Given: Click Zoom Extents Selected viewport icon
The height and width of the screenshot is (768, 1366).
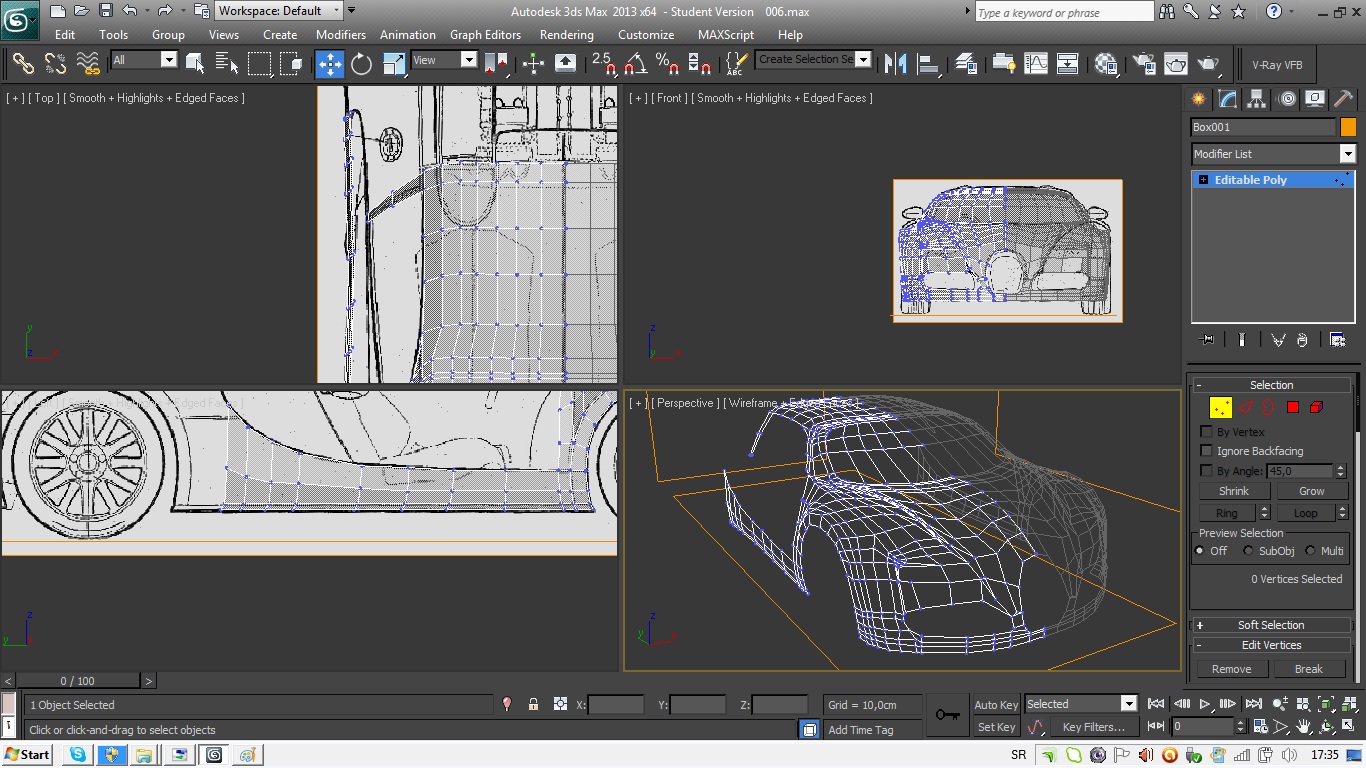Looking at the screenshot, I should pos(1326,704).
